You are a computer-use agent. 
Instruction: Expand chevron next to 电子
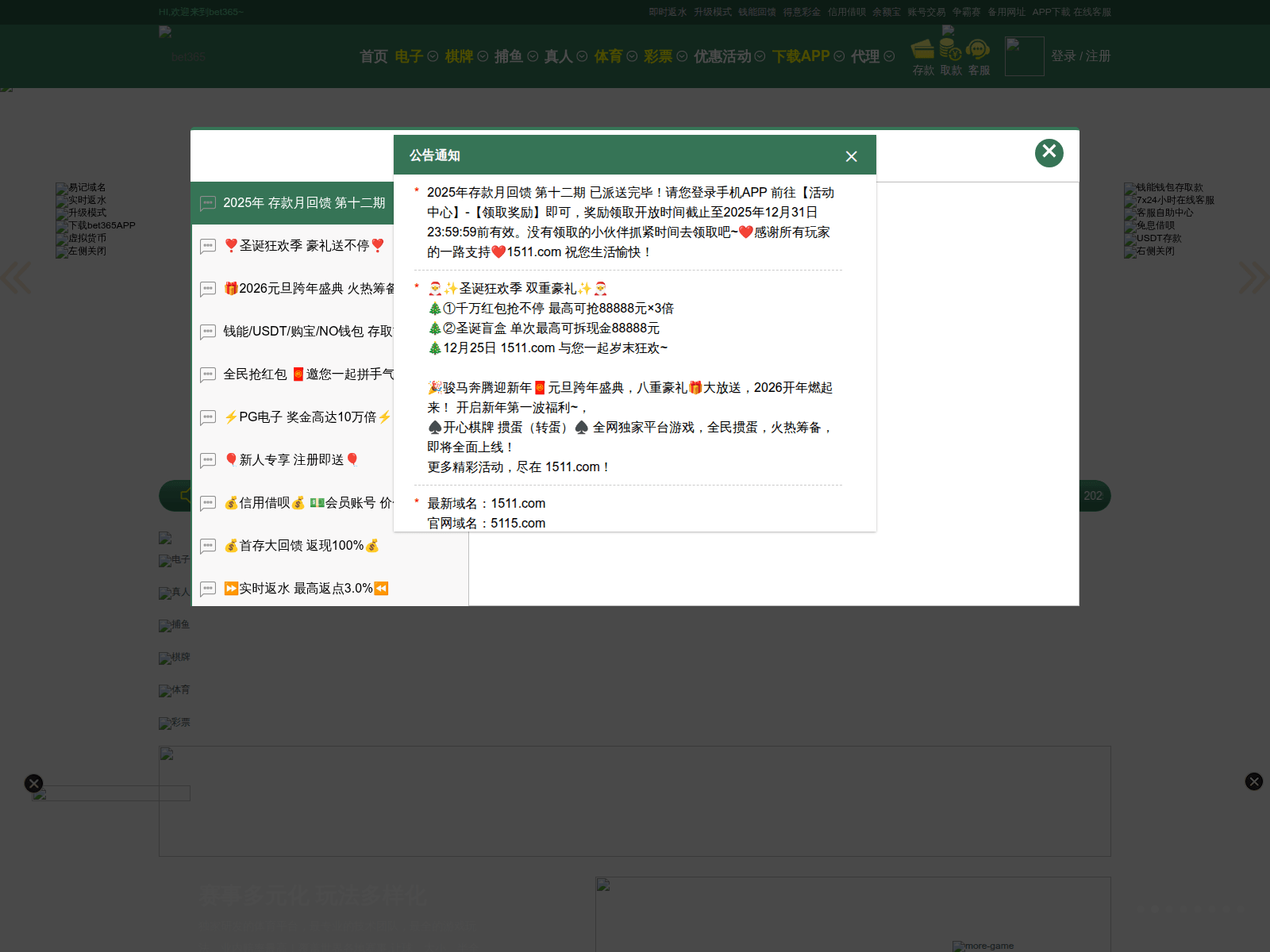433,56
